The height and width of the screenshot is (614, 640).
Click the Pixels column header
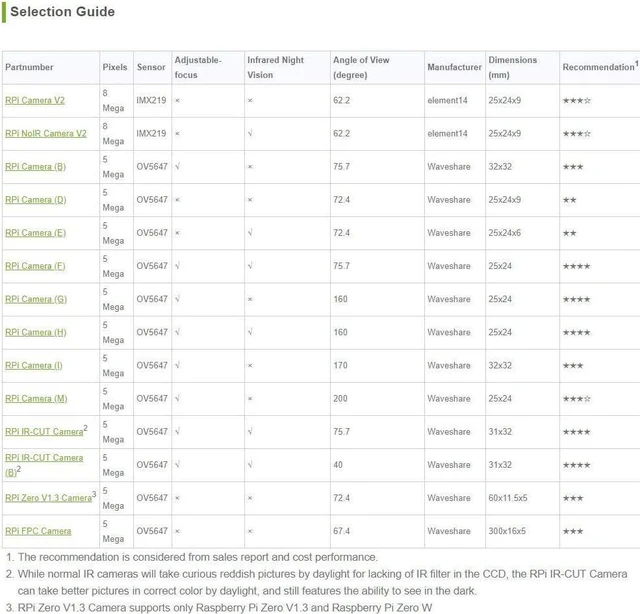[115, 67]
